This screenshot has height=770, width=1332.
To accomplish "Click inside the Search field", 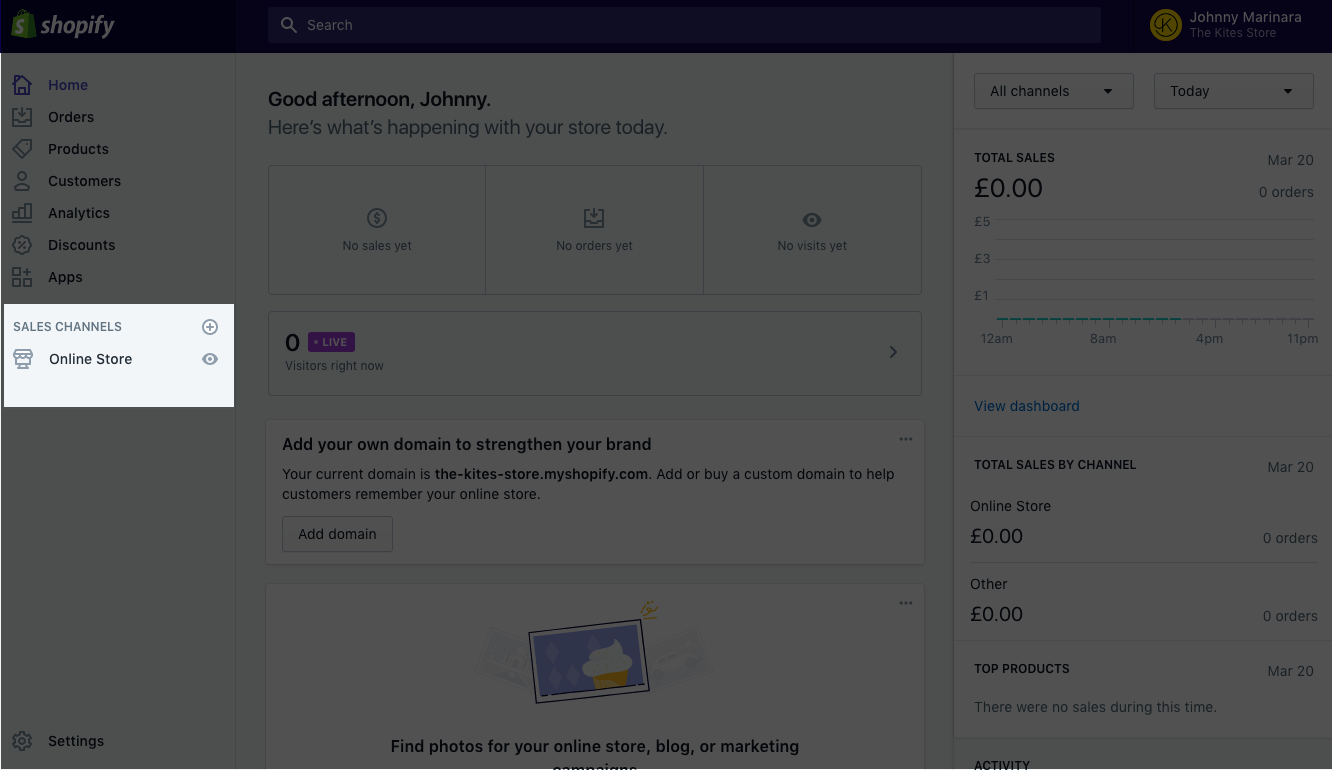I will [x=684, y=24].
